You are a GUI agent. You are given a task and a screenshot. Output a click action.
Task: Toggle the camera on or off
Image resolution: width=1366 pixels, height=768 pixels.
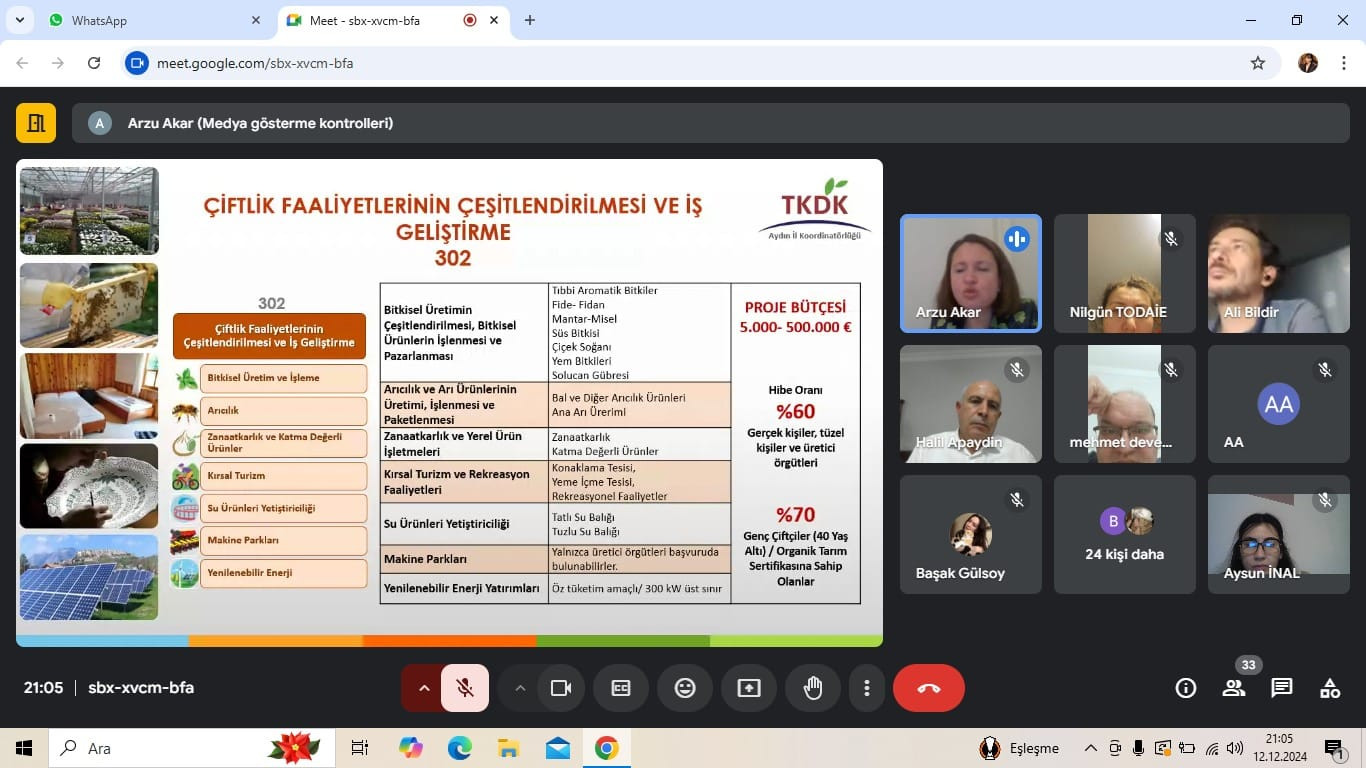pyautogui.click(x=560, y=688)
